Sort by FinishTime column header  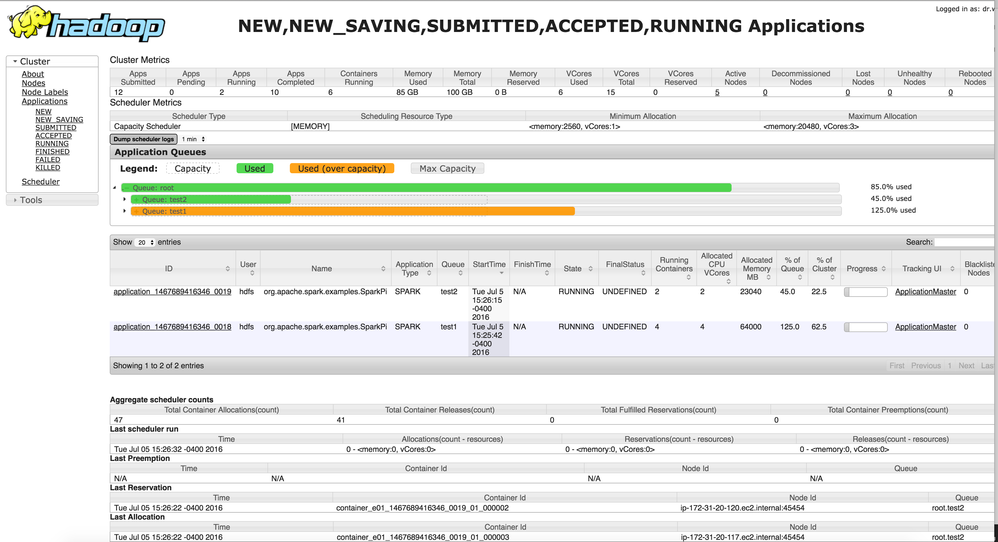(x=532, y=268)
